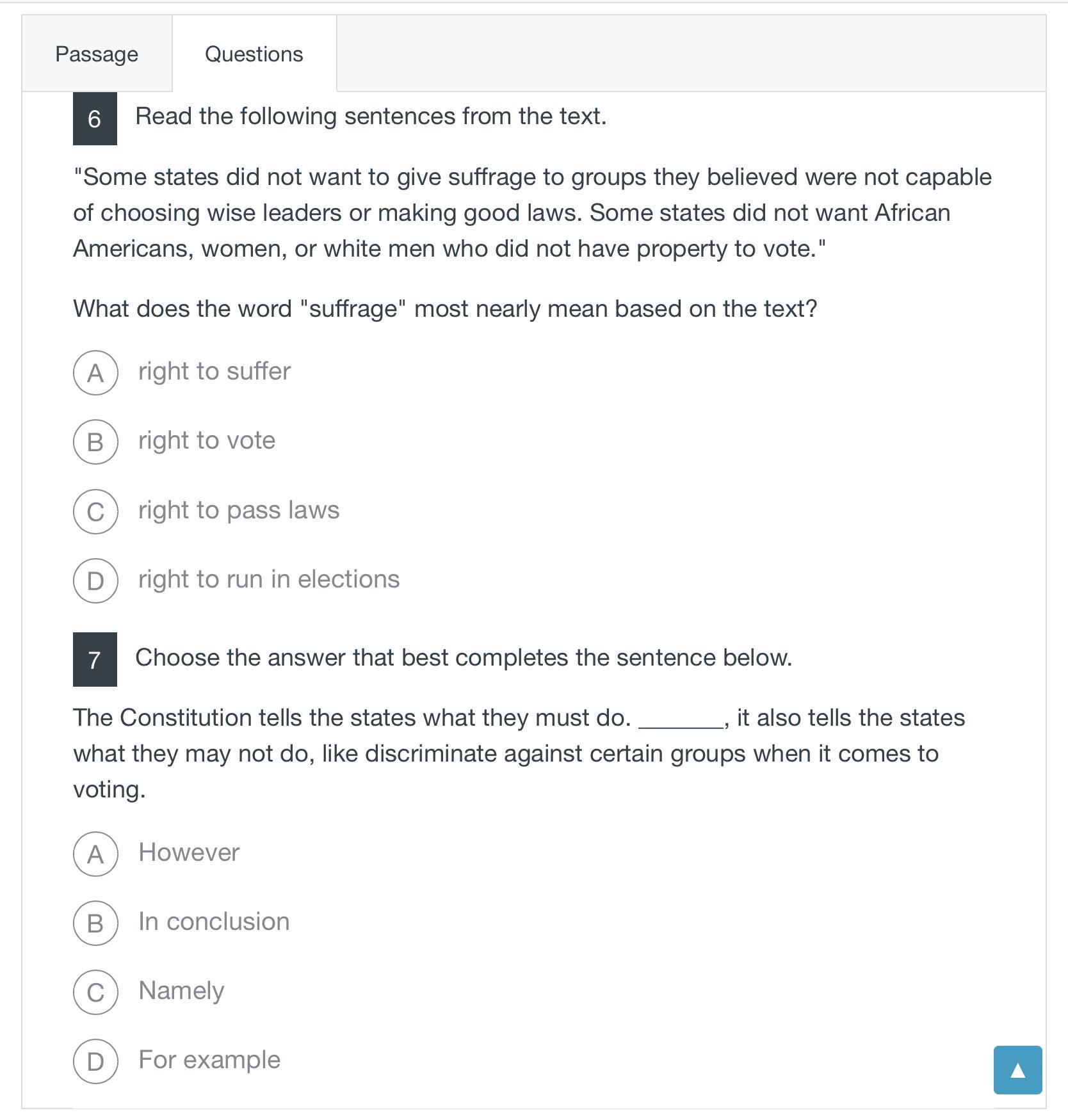Select answer B, In conclusion

pyautogui.click(x=95, y=923)
